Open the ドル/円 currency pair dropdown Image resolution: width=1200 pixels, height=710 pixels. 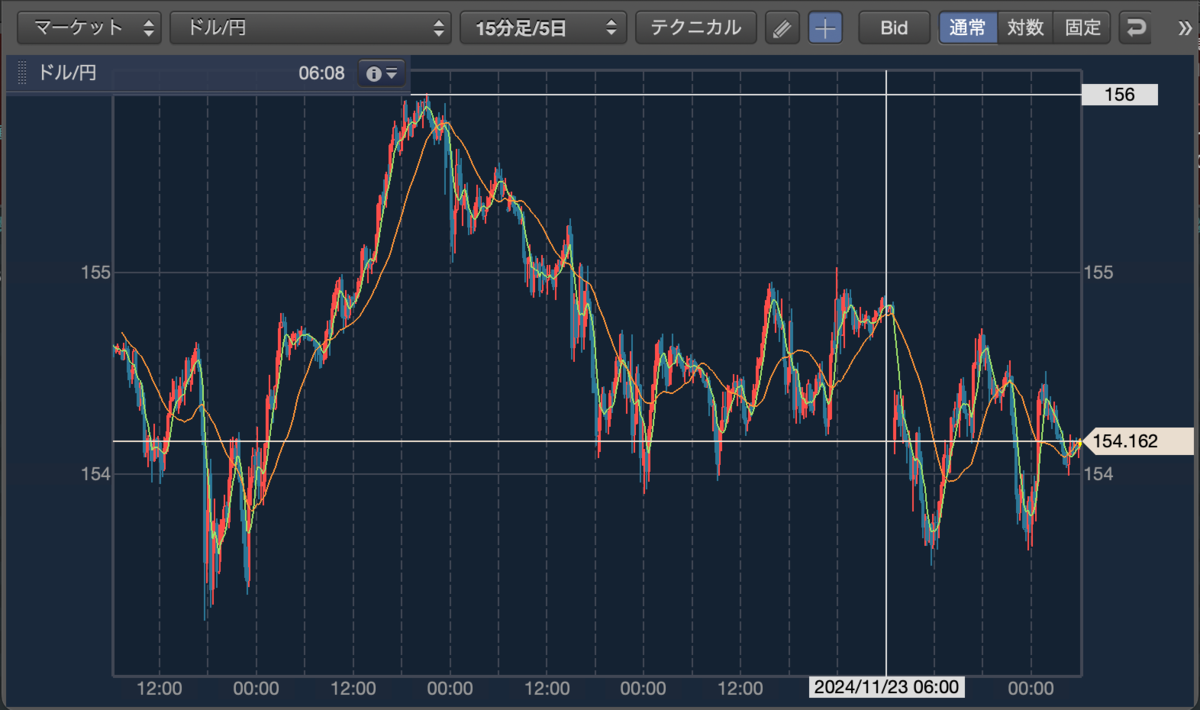click(x=311, y=28)
